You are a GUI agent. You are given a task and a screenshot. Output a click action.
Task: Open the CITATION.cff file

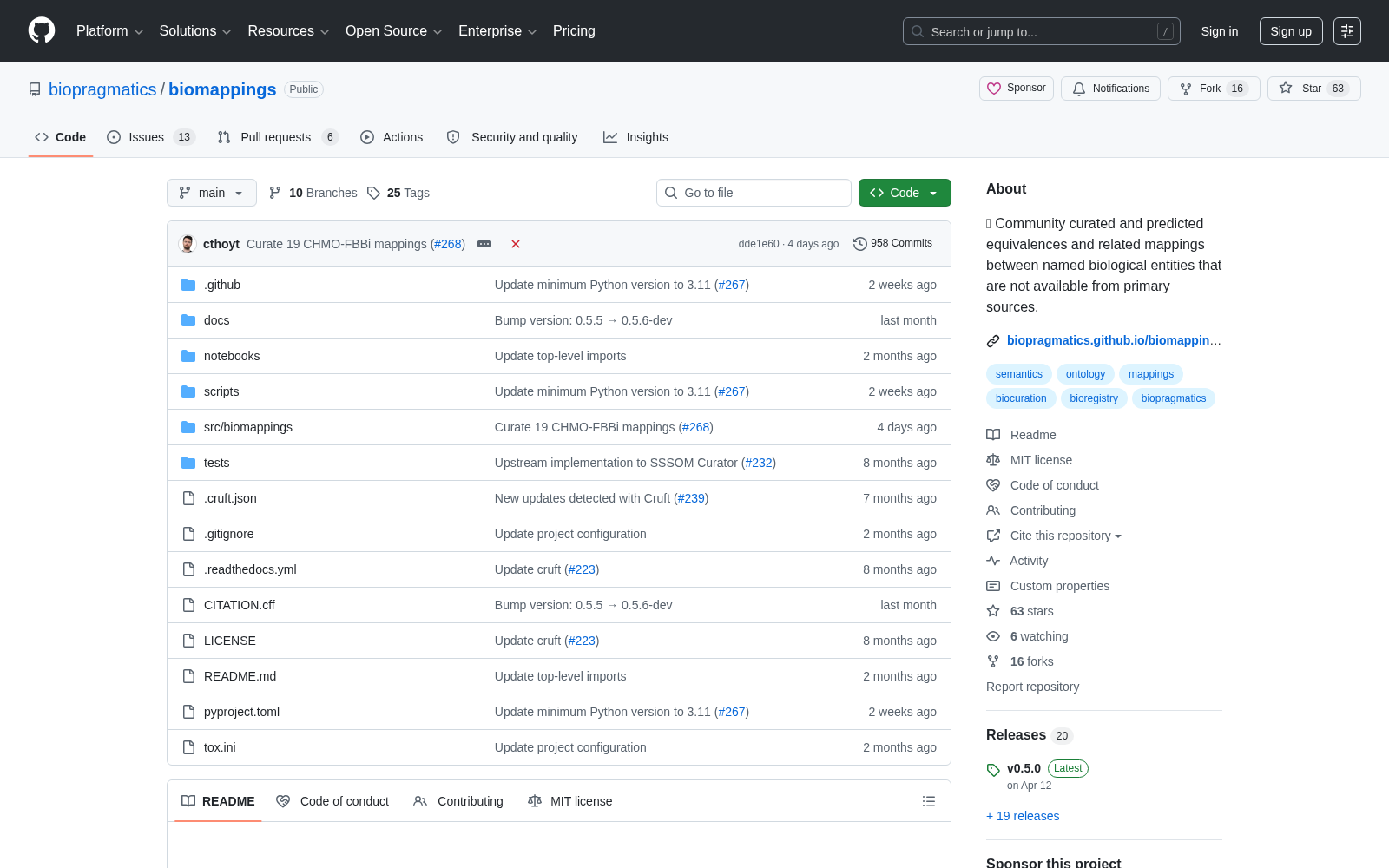[239, 605]
